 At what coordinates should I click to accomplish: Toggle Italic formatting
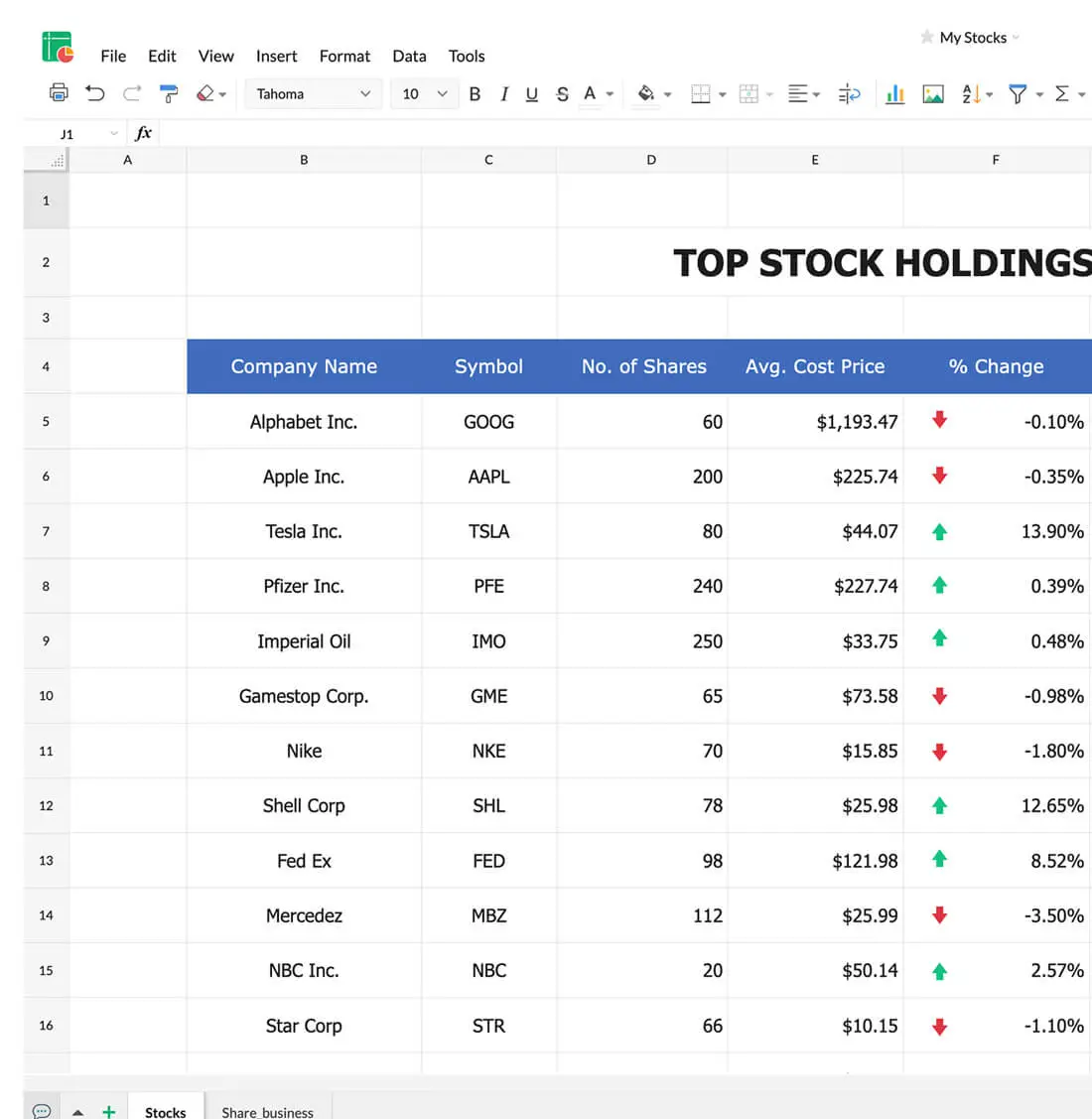point(504,93)
